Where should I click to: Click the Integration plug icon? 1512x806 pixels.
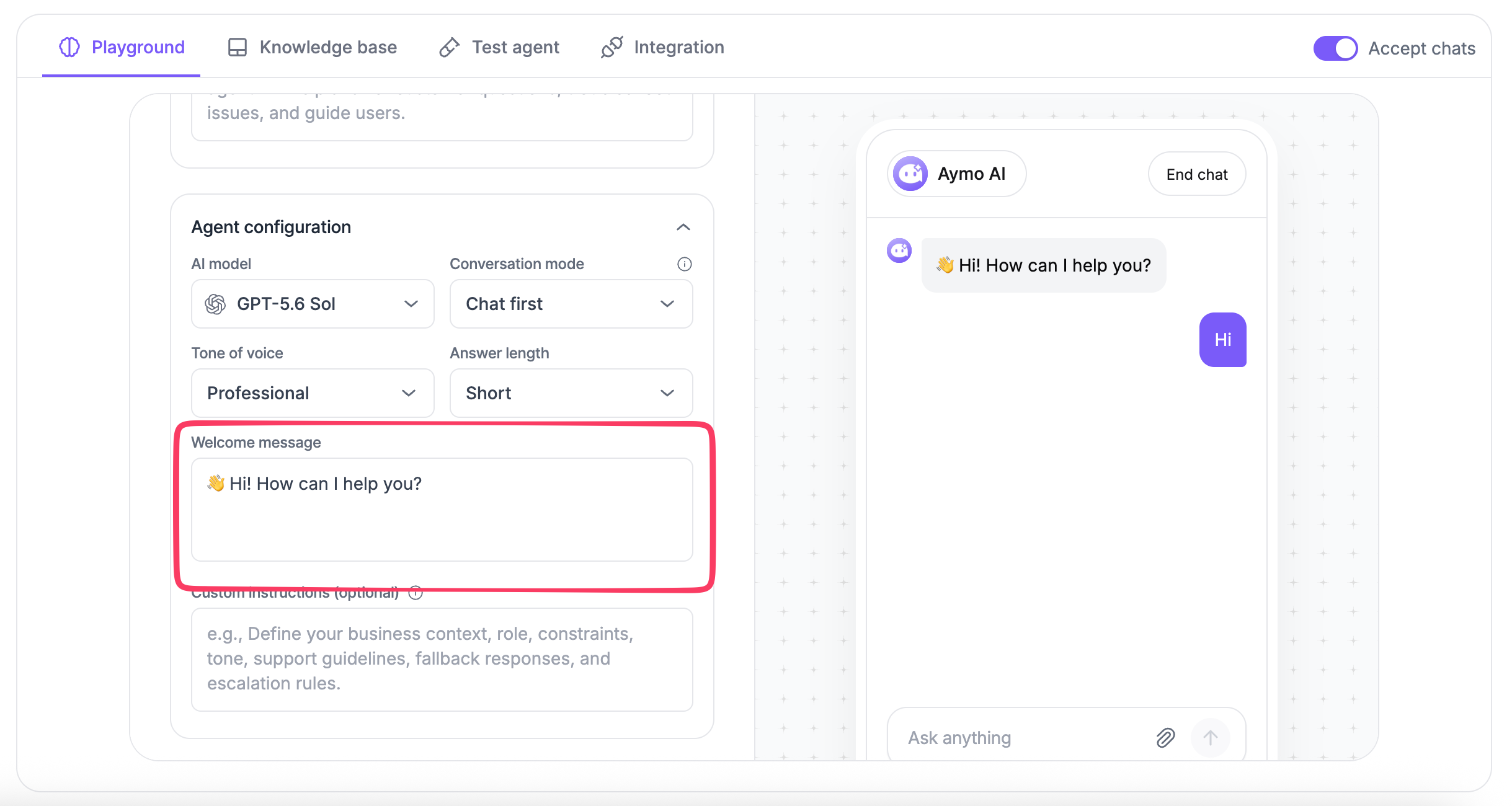[611, 47]
